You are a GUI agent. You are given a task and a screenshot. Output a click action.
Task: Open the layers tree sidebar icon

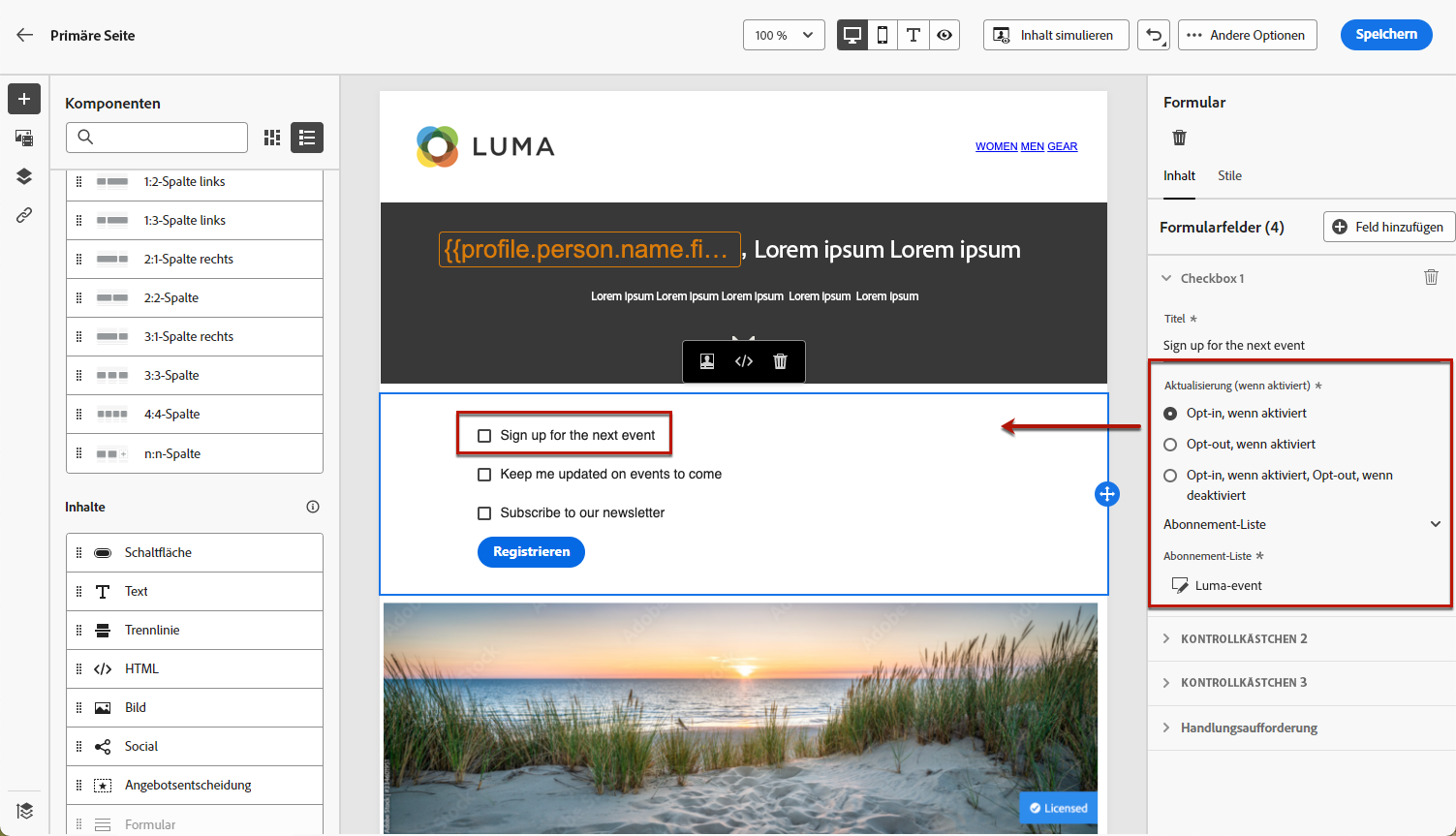(24, 176)
